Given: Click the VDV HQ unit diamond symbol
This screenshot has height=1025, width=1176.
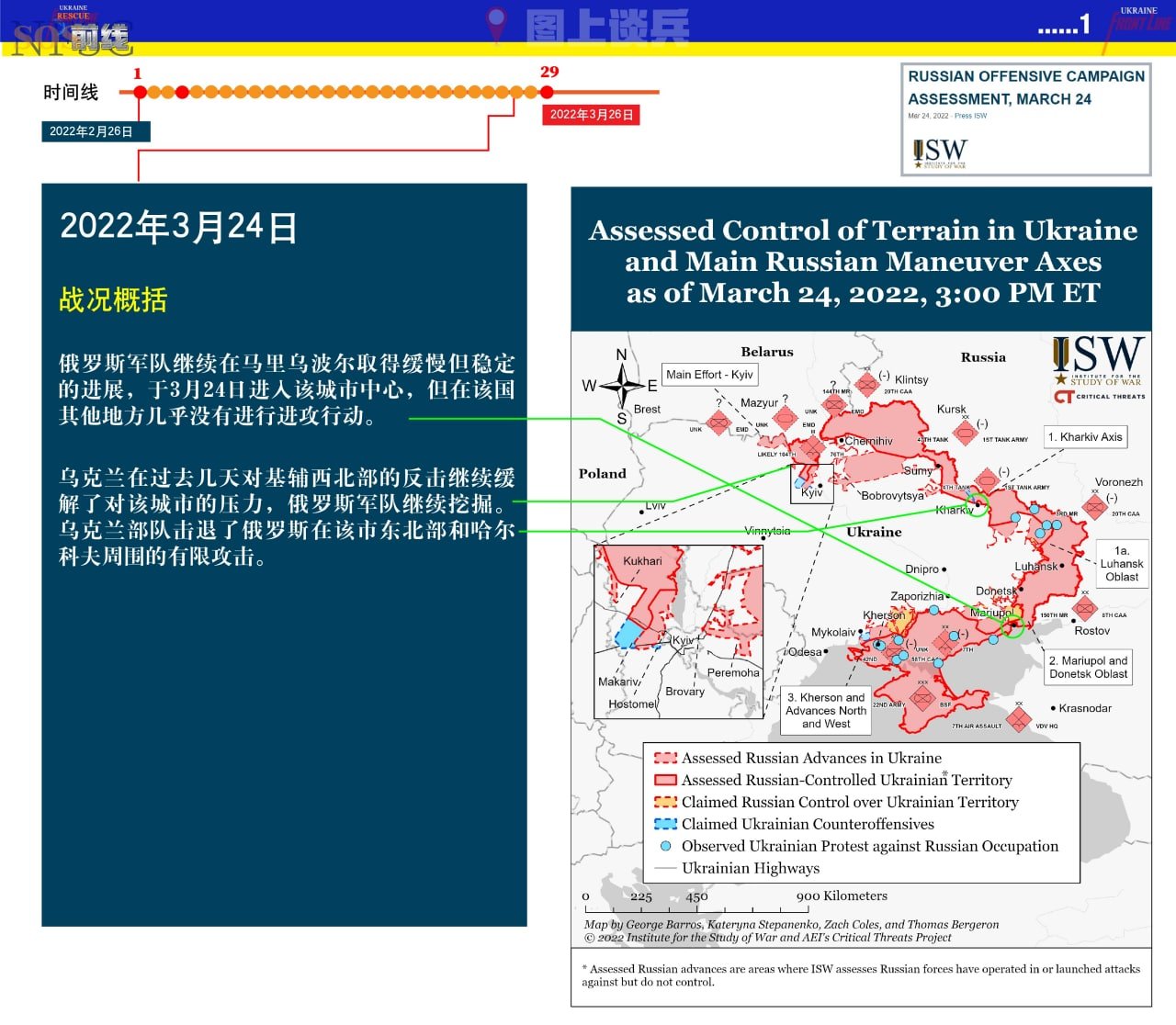Looking at the screenshot, I should [1018, 719].
